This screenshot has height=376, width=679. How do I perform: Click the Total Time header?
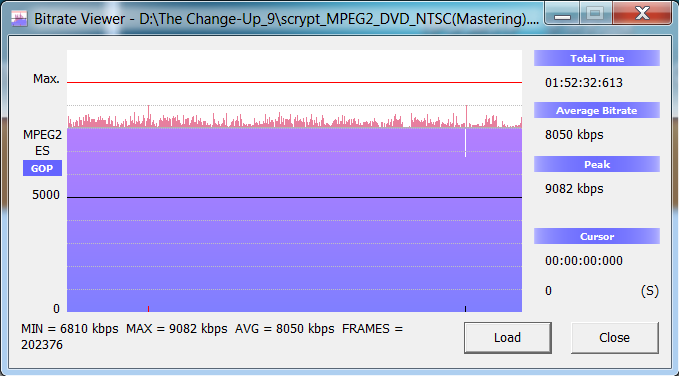point(597,58)
